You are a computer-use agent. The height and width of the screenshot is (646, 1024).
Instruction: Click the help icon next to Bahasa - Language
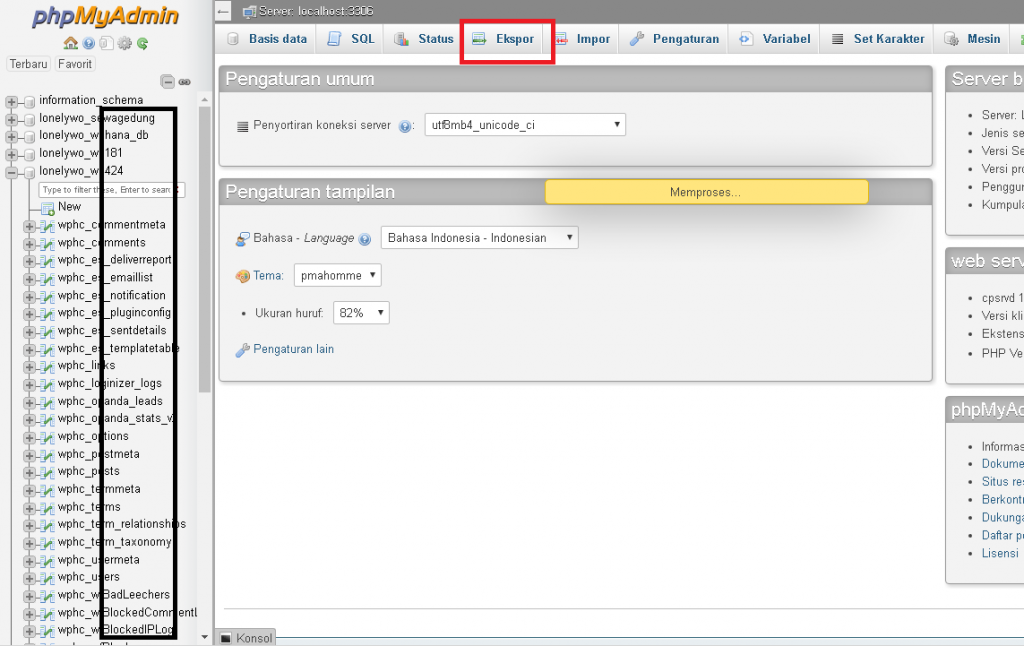coord(362,237)
